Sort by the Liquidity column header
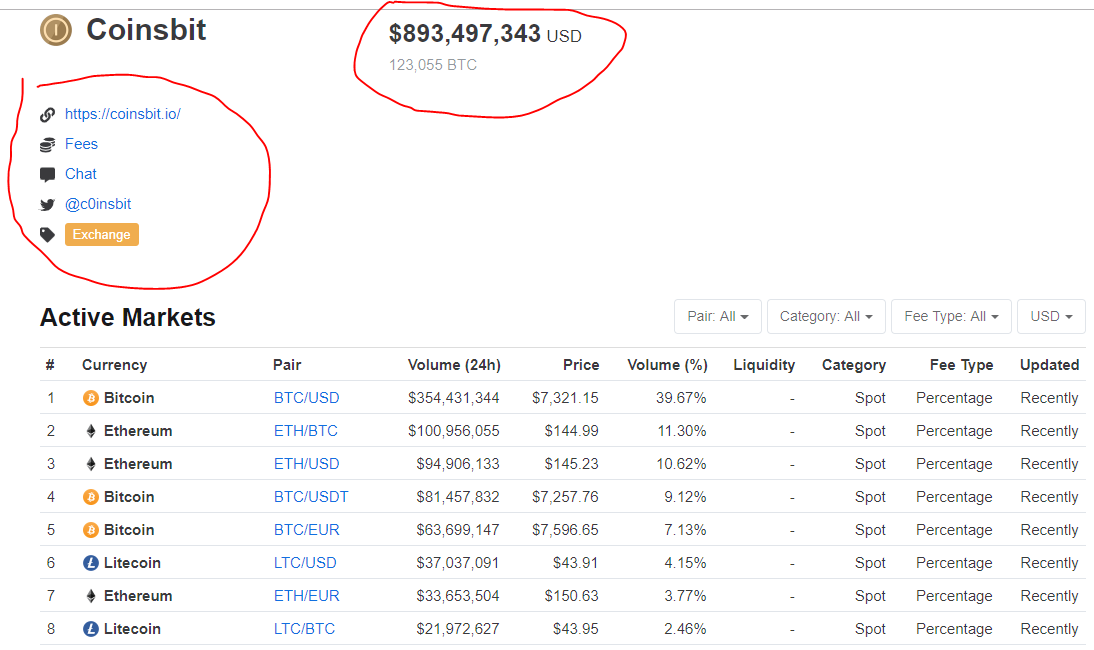 [x=764, y=365]
